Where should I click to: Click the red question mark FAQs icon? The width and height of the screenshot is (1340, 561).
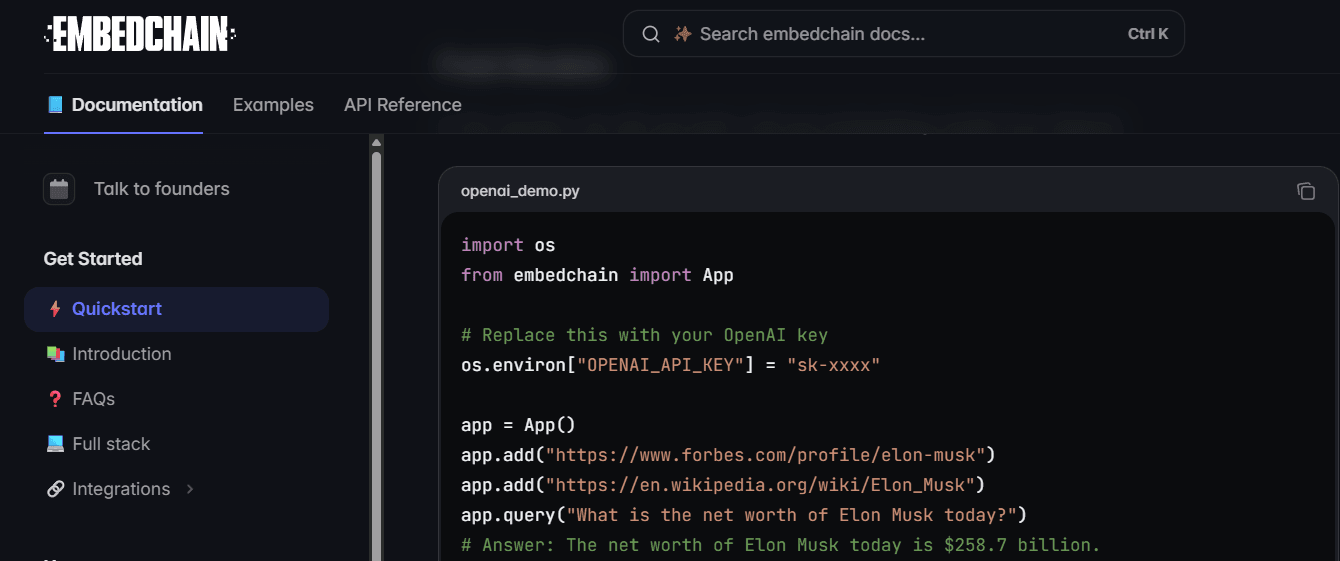(x=55, y=399)
